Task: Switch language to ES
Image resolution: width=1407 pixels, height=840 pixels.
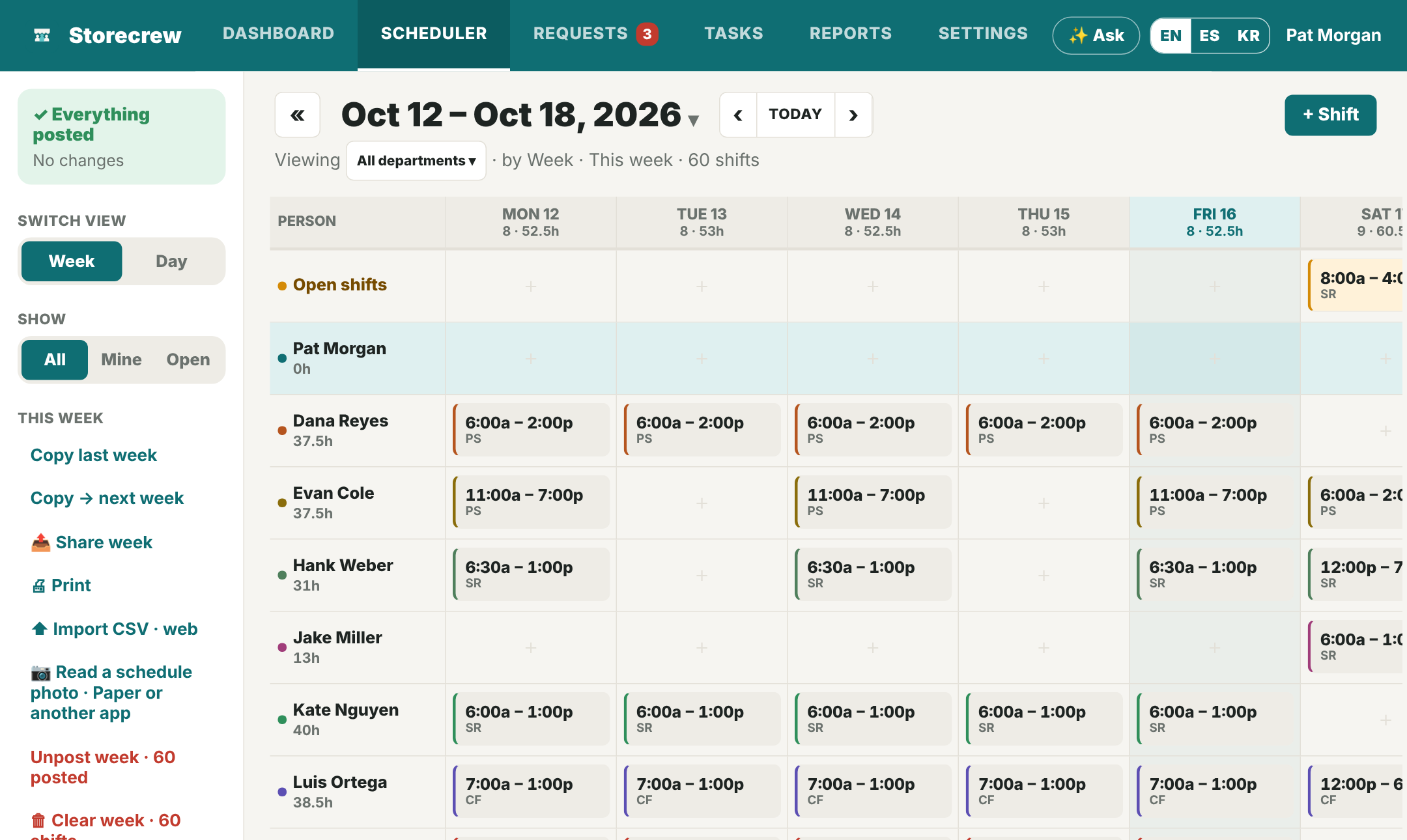Action: (1210, 36)
